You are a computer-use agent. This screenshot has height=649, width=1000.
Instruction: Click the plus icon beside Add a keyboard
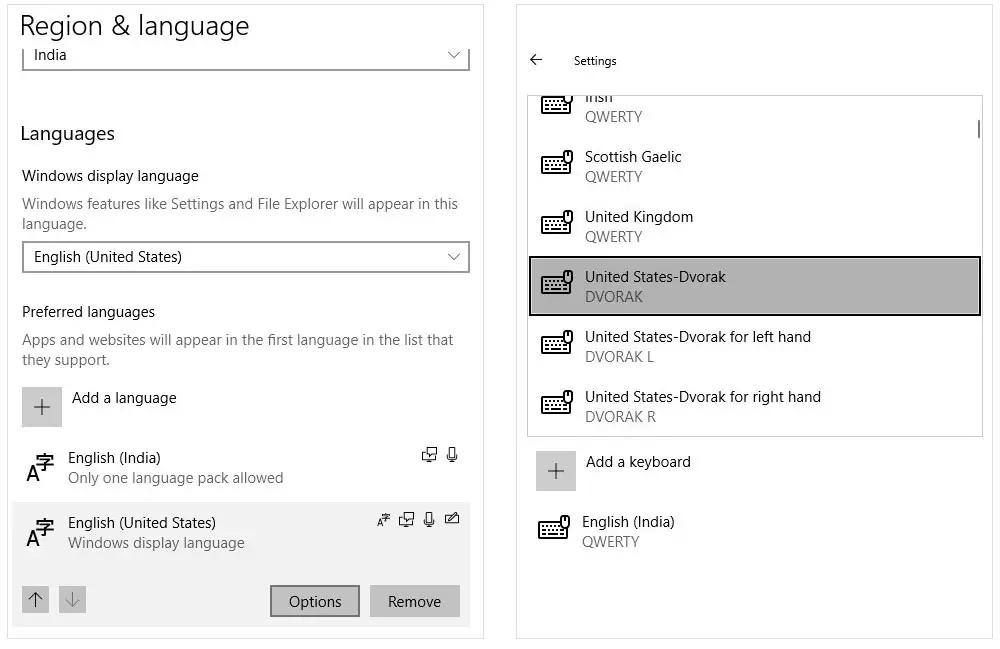point(555,471)
